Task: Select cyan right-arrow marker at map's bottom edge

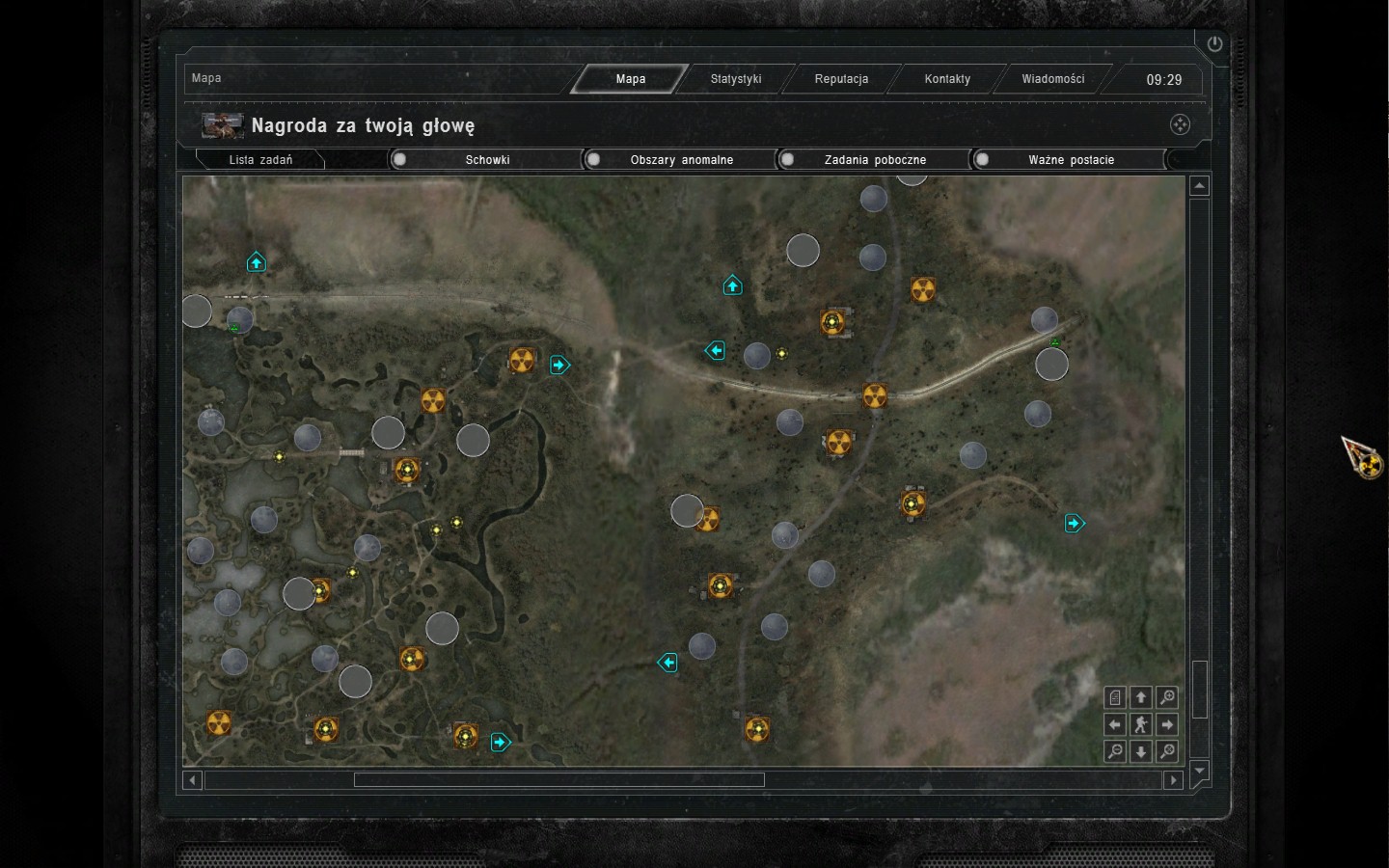Action: click(x=500, y=742)
